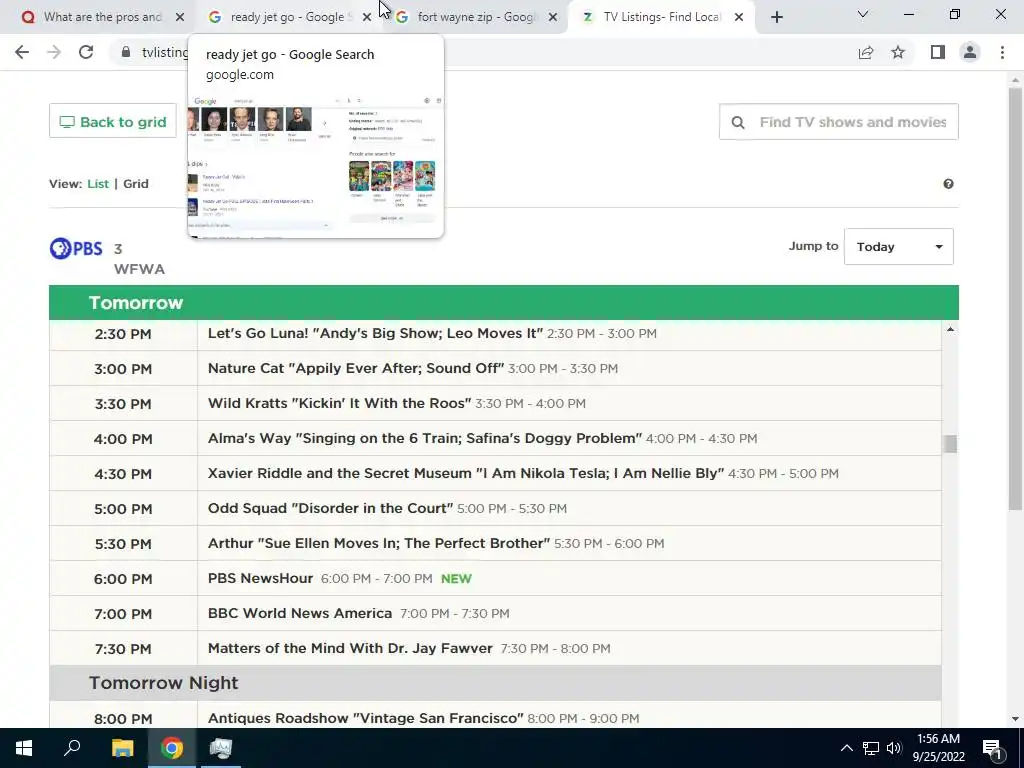
Task: Open Chrome three-dot menu
Action: click(x=1002, y=52)
